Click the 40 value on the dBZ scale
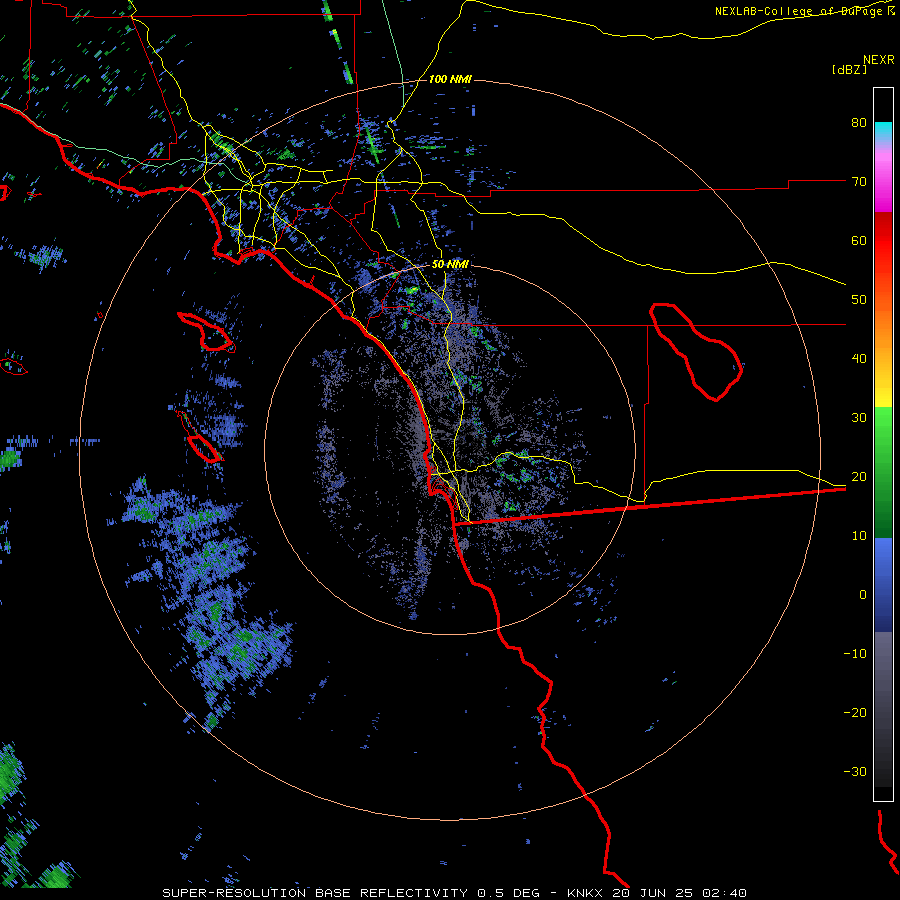This screenshot has height=900, width=900. coord(859,359)
